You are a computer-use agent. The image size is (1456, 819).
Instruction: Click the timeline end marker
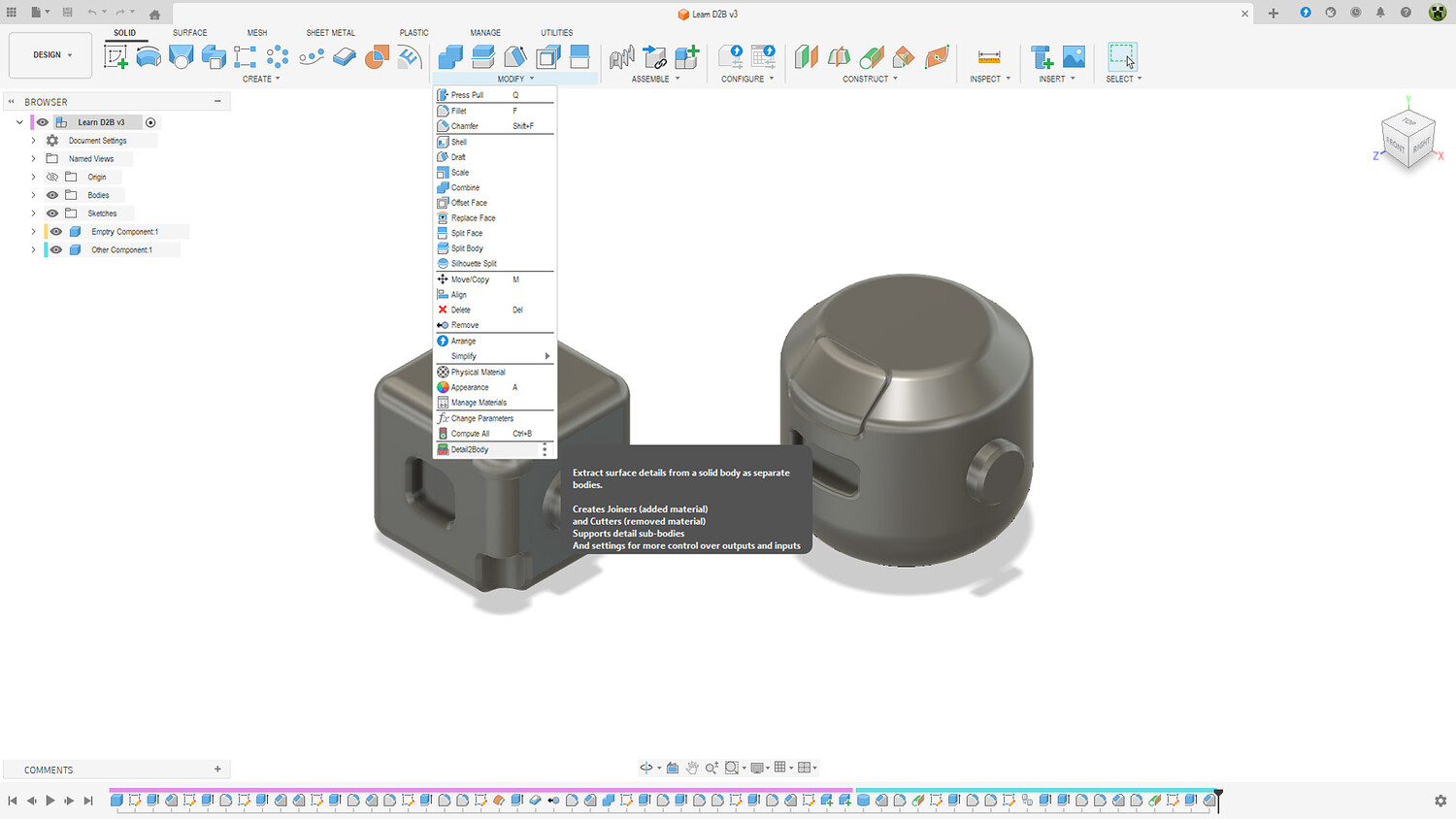[x=1218, y=800]
